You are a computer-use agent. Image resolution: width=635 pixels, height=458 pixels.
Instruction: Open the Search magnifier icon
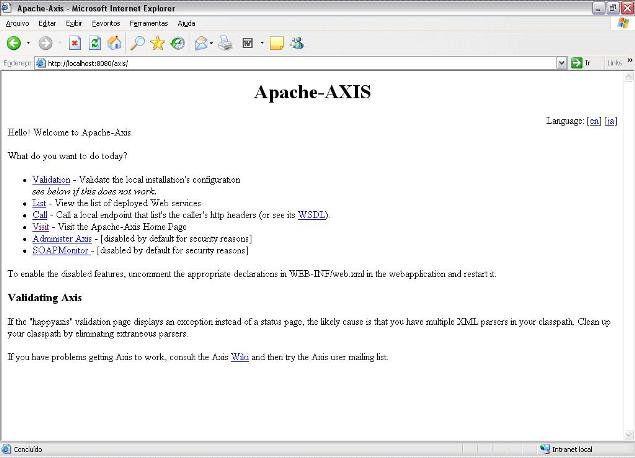click(x=137, y=43)
